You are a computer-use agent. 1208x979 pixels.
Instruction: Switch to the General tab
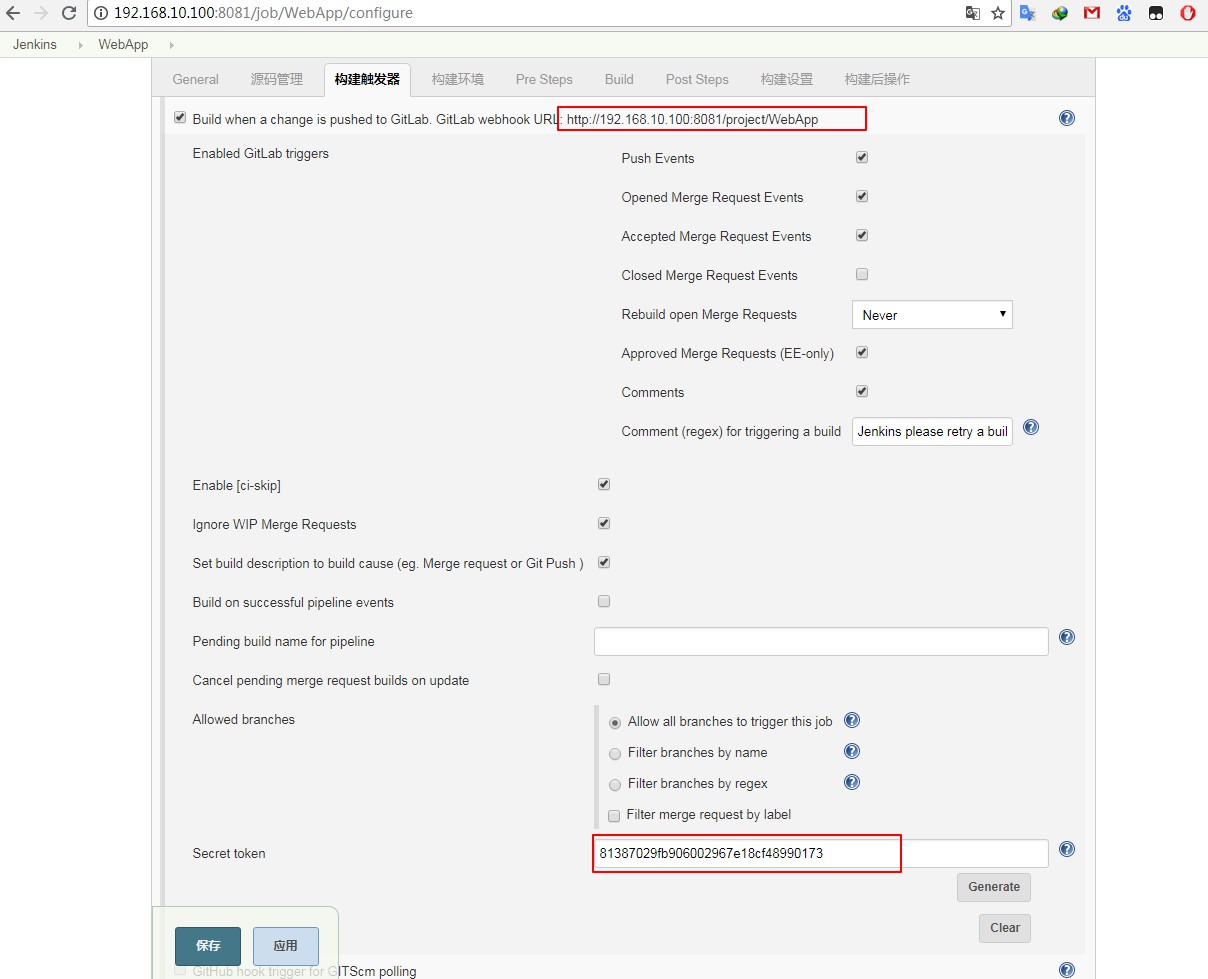click(195, 79)
